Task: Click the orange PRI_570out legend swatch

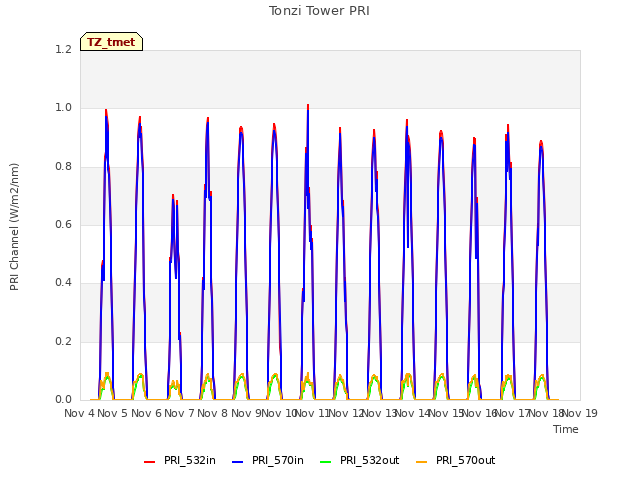Action: tap(422, 462)
